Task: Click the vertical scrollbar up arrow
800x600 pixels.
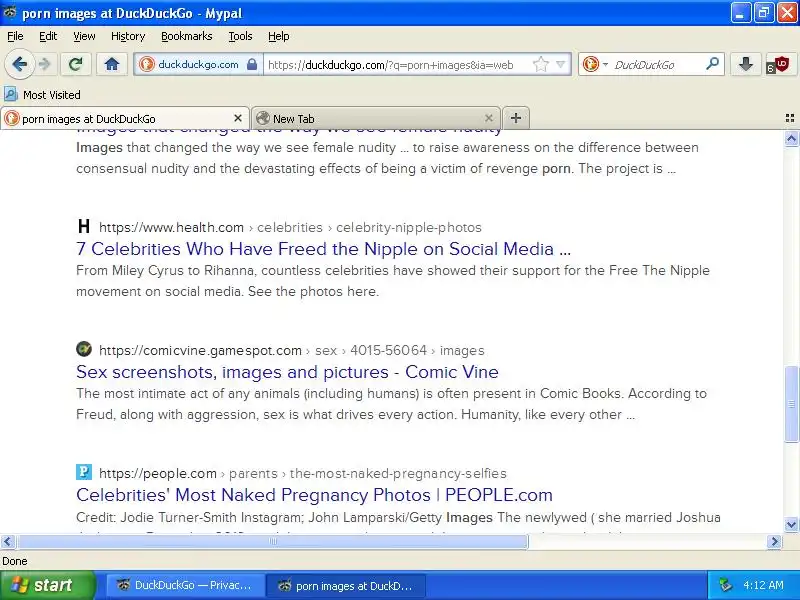Action: click(x=791, y=138)
